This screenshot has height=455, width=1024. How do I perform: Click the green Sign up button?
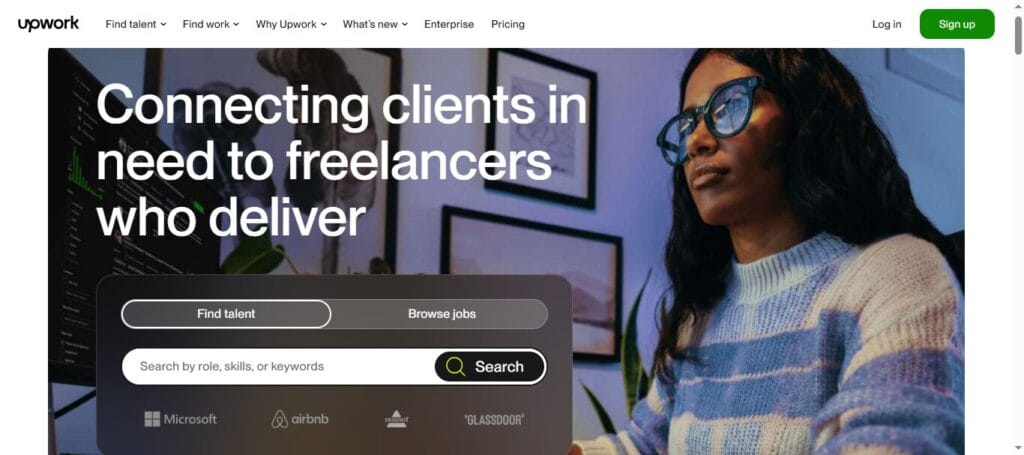957,24
